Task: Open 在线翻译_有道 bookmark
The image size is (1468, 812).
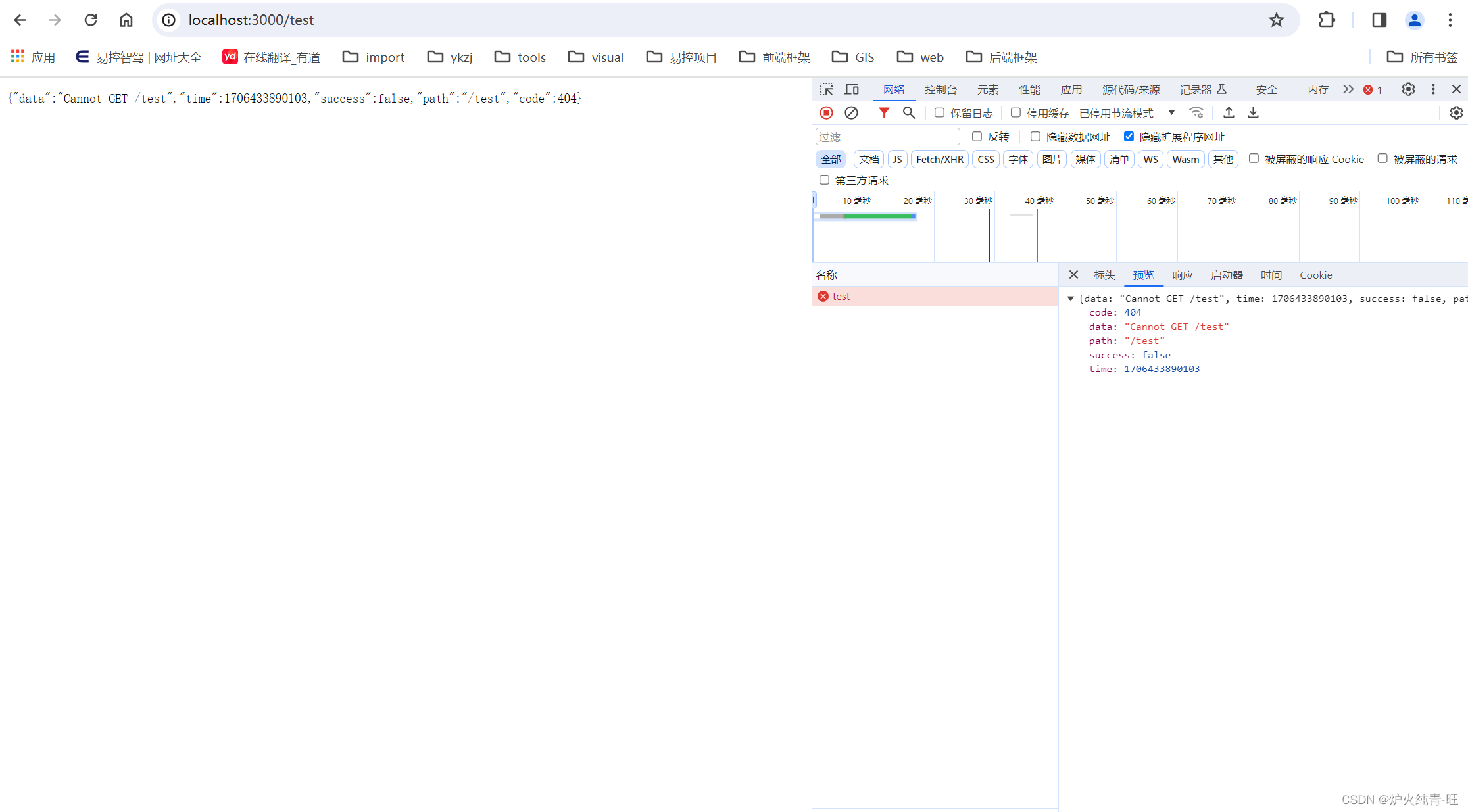Action: pos(271,57)
